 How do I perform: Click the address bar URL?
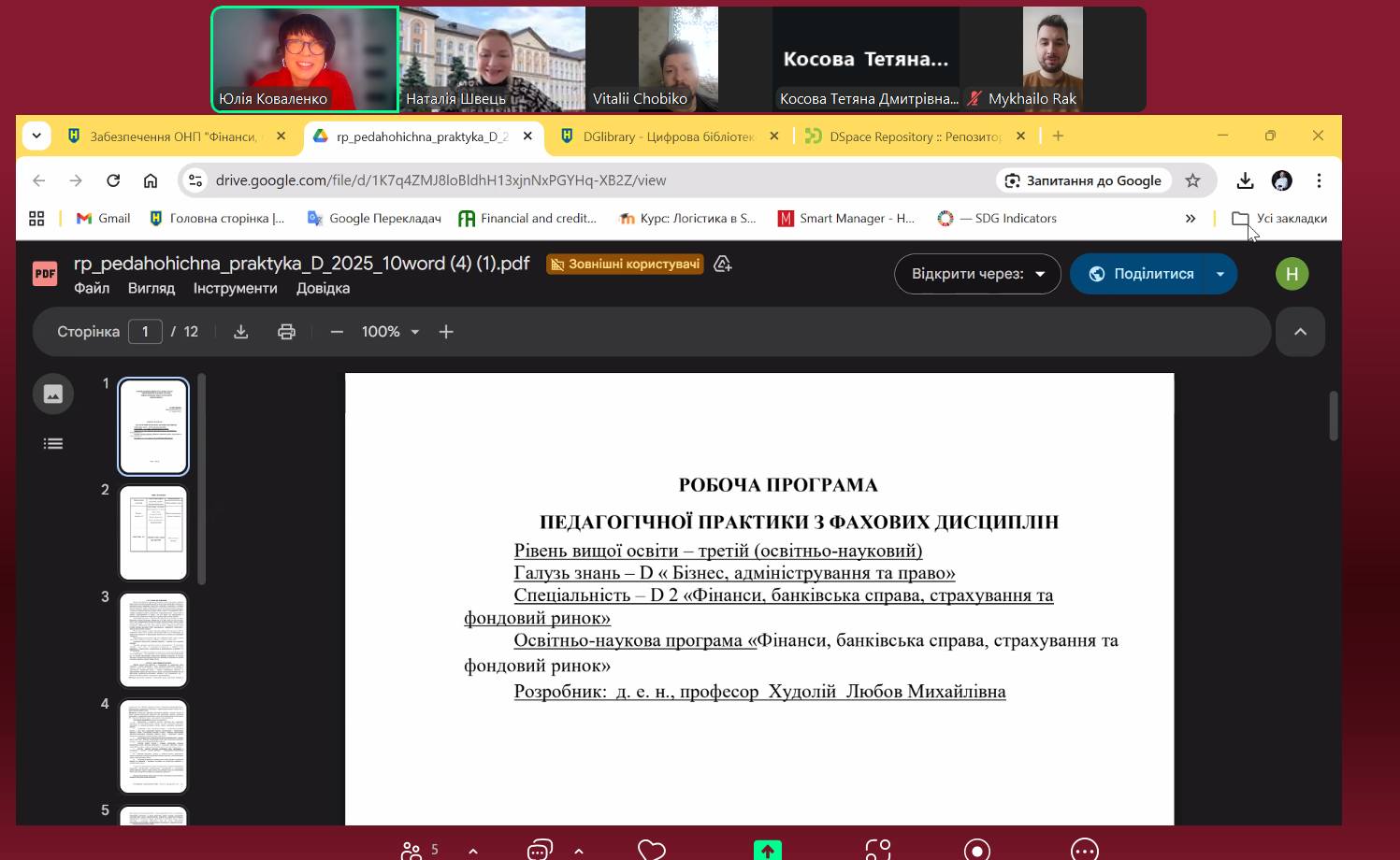pos(440,180)
